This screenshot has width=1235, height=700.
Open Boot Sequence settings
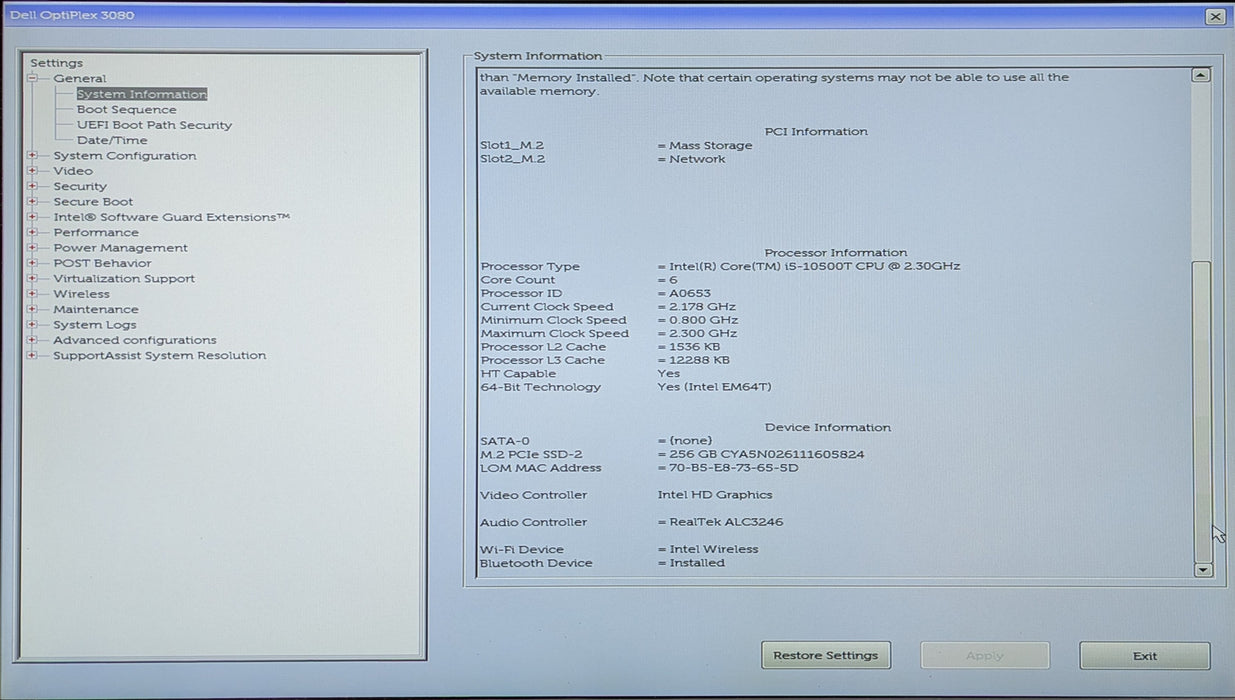(x=127, y=110)
